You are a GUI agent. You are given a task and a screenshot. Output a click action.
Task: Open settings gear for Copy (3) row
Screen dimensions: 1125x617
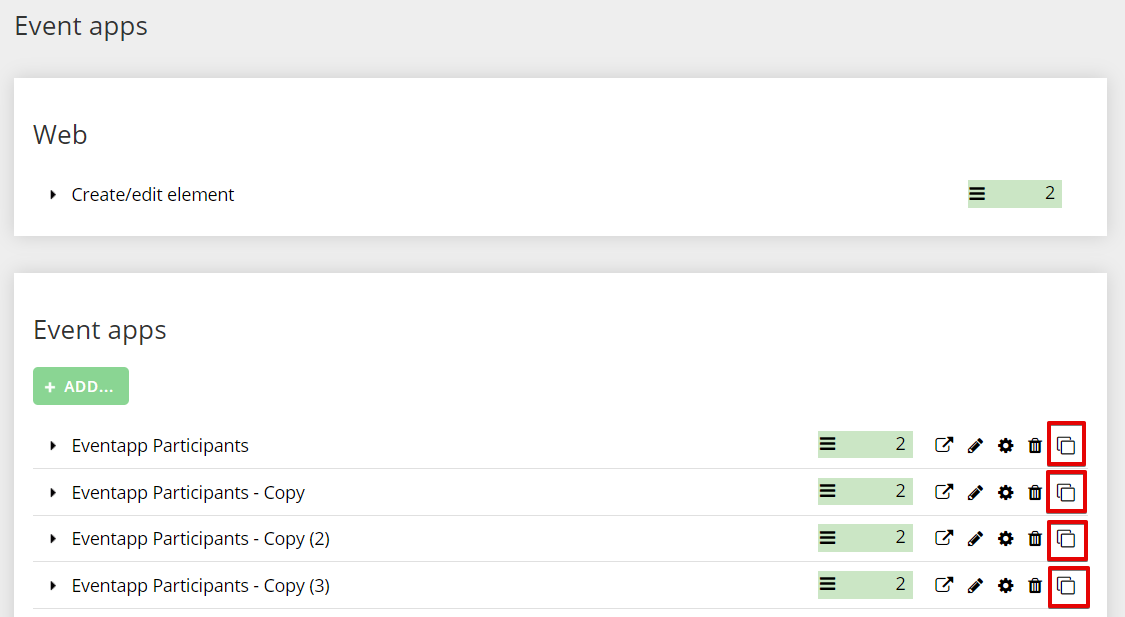[1006, 586]
